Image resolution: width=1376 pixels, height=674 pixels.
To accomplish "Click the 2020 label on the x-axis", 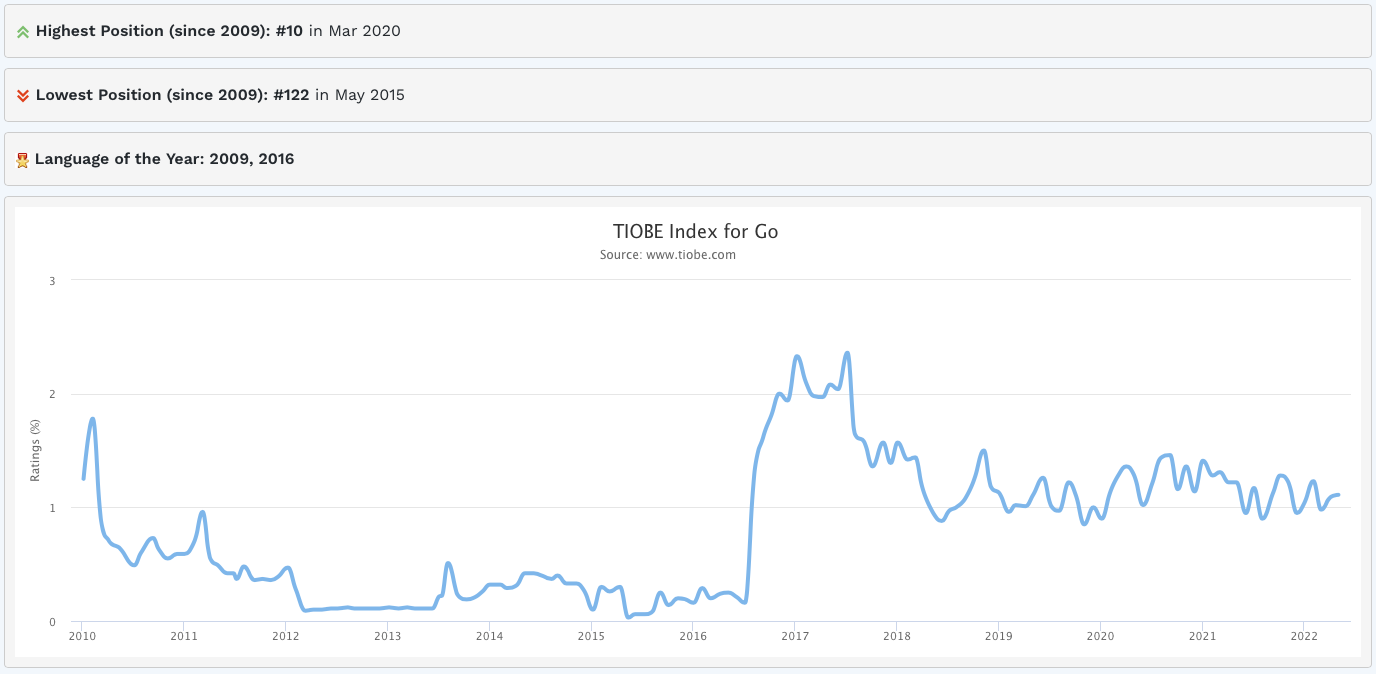I will [1100, 636].
